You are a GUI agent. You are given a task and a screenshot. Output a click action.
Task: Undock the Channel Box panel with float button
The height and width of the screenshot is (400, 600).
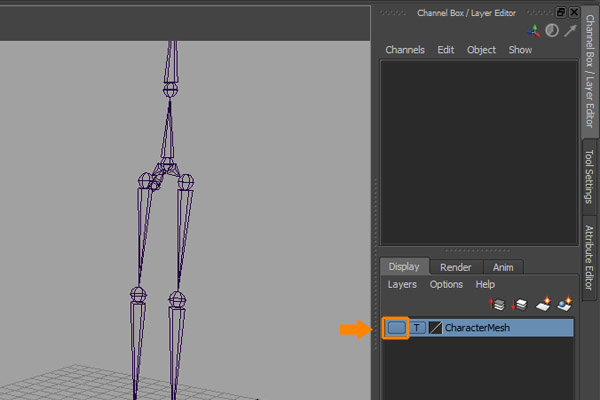561,12
